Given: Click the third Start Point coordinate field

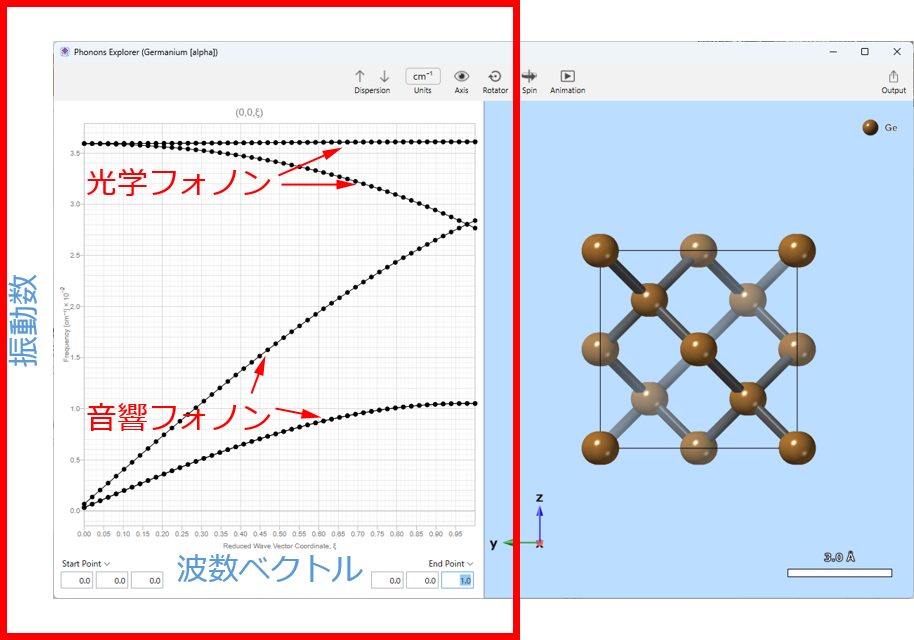Looking at the screenshot, I should pyautogui.click(x=147, y=581).
